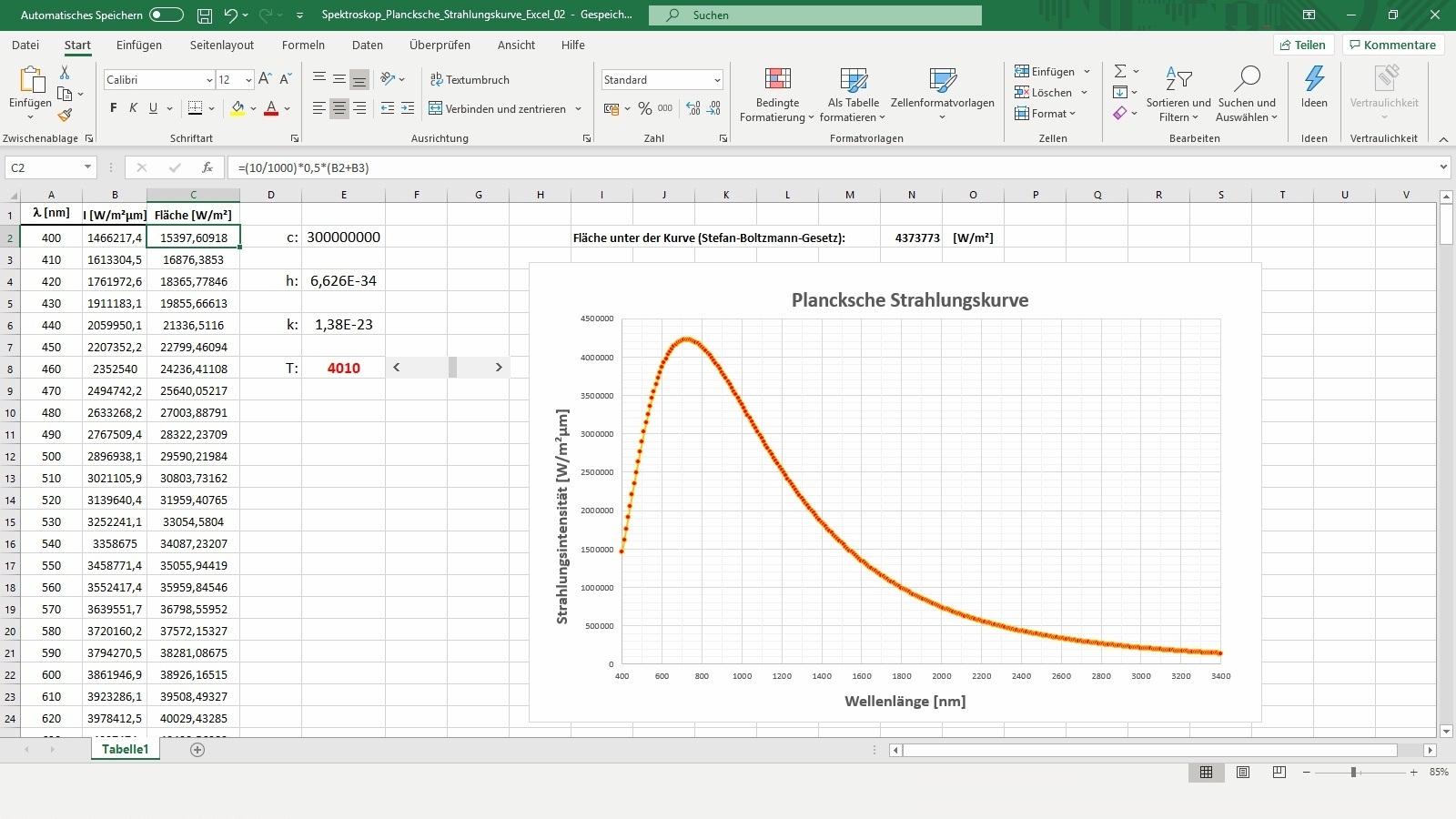The height and width of the screenshot is (819, 1456).
Task: Select column C header
Action: click(x=193, y=195)
